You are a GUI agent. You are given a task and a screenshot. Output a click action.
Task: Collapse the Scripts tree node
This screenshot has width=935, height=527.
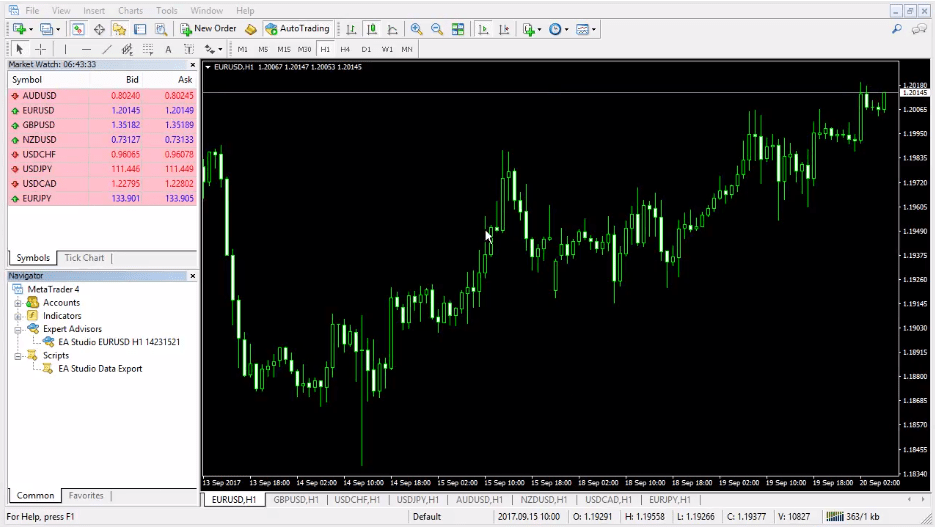click(18, 356)
